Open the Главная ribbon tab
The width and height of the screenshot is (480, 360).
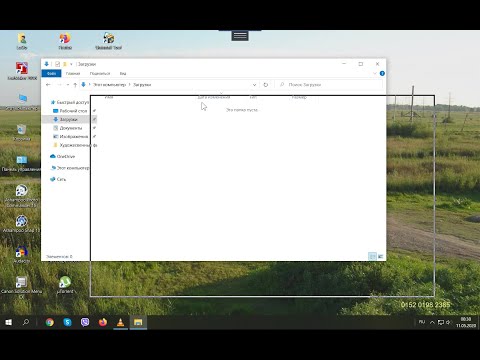click(73, 73)
